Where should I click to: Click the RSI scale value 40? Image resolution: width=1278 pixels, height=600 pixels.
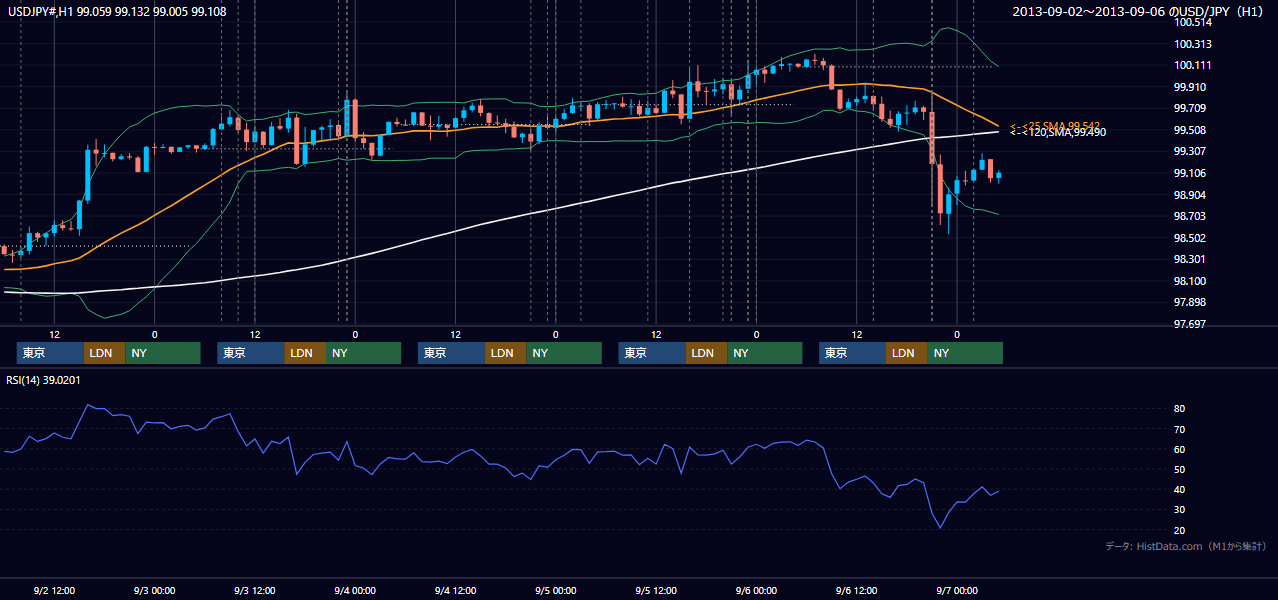coord(1180,489)
